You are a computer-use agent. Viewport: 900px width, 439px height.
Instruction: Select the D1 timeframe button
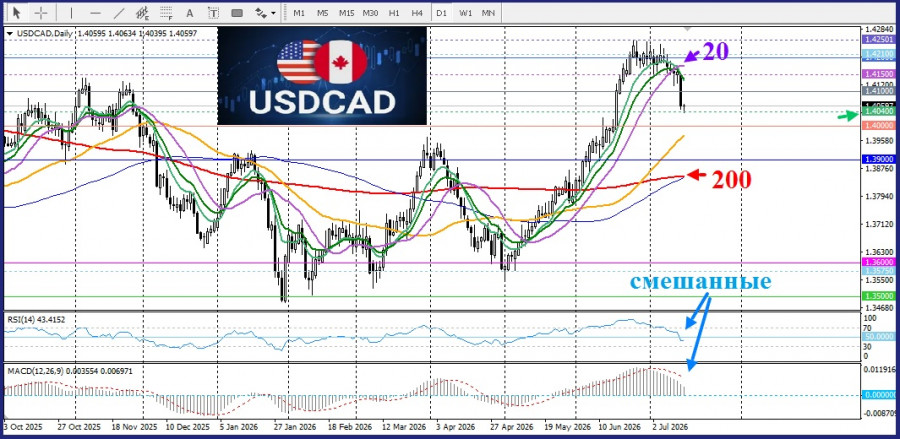pyautogui.click(x=441, y=12)
